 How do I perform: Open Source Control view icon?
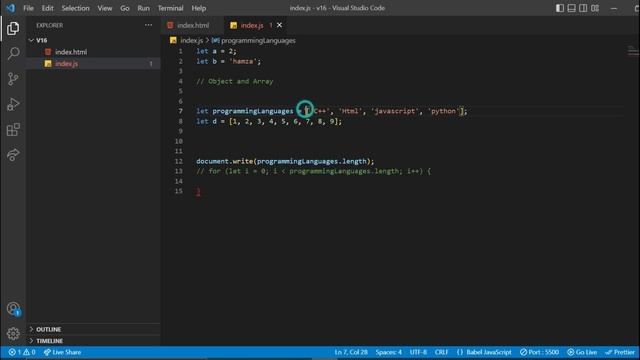[x=13, y=79]
